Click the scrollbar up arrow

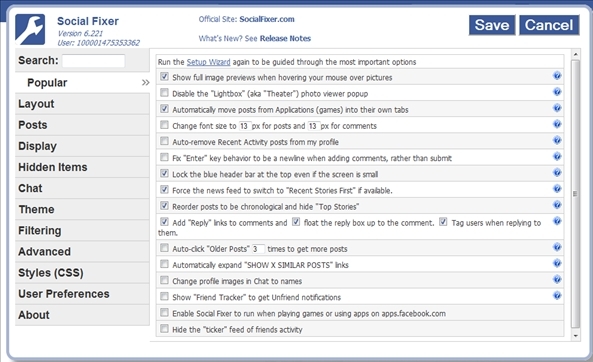pos(576,54)
